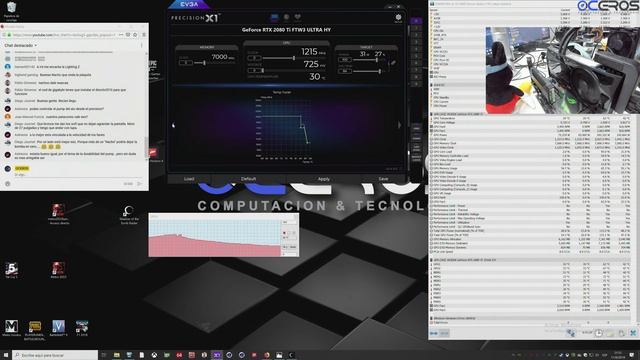Select the top-right fan curve node
This screenshot has height=360, width=640.
pyautogui.click(x=301, y=117)
